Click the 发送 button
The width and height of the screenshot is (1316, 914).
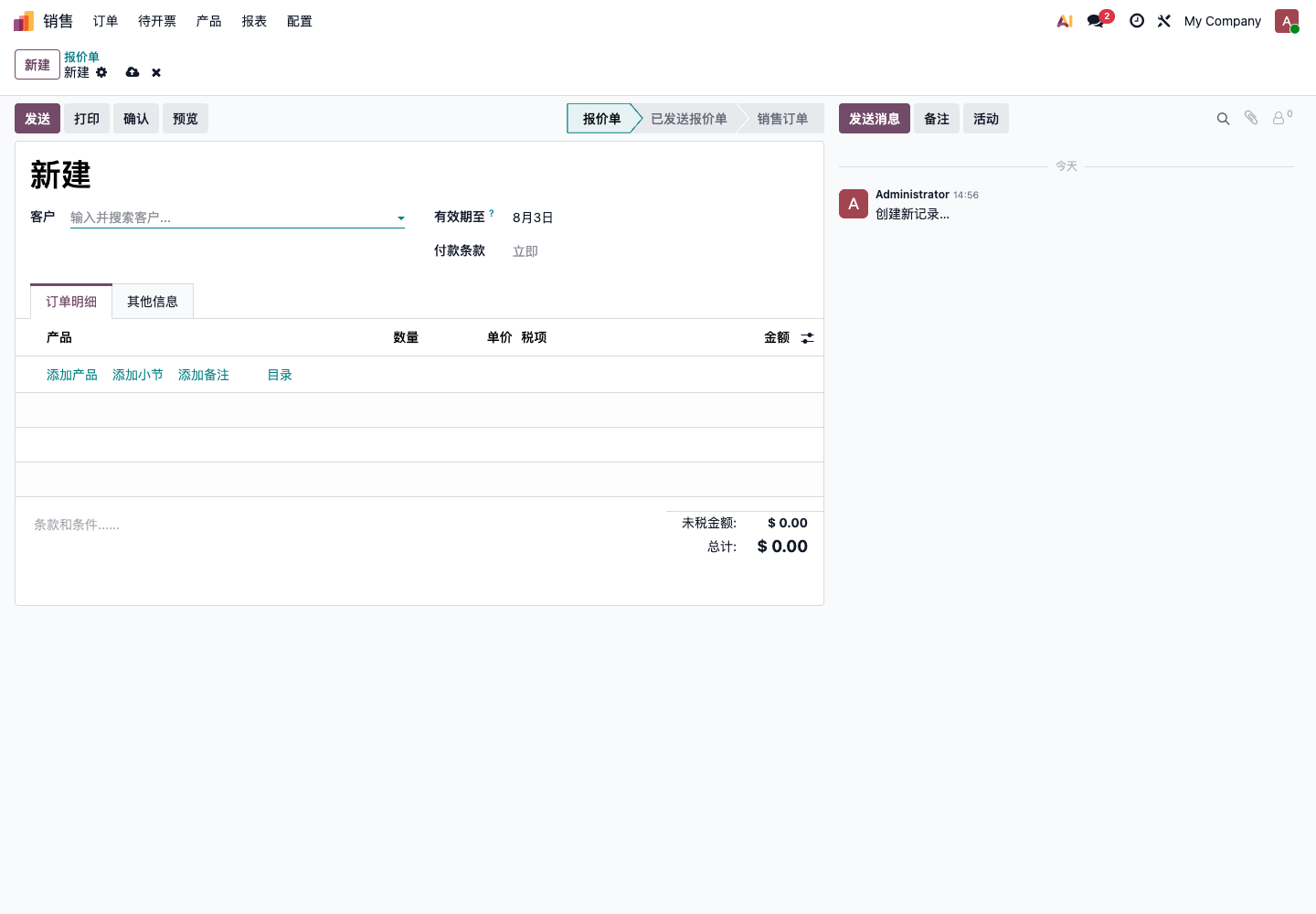click(37, 119)
